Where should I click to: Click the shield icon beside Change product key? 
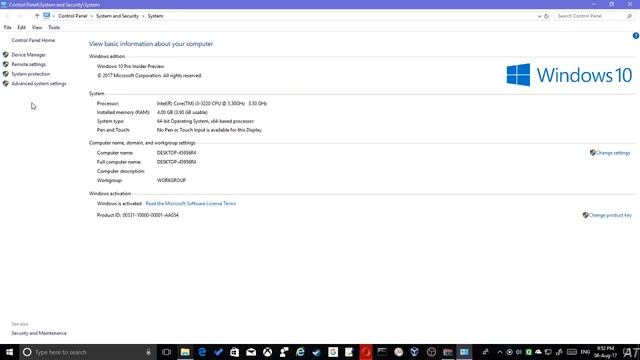(x=585, y=215)
